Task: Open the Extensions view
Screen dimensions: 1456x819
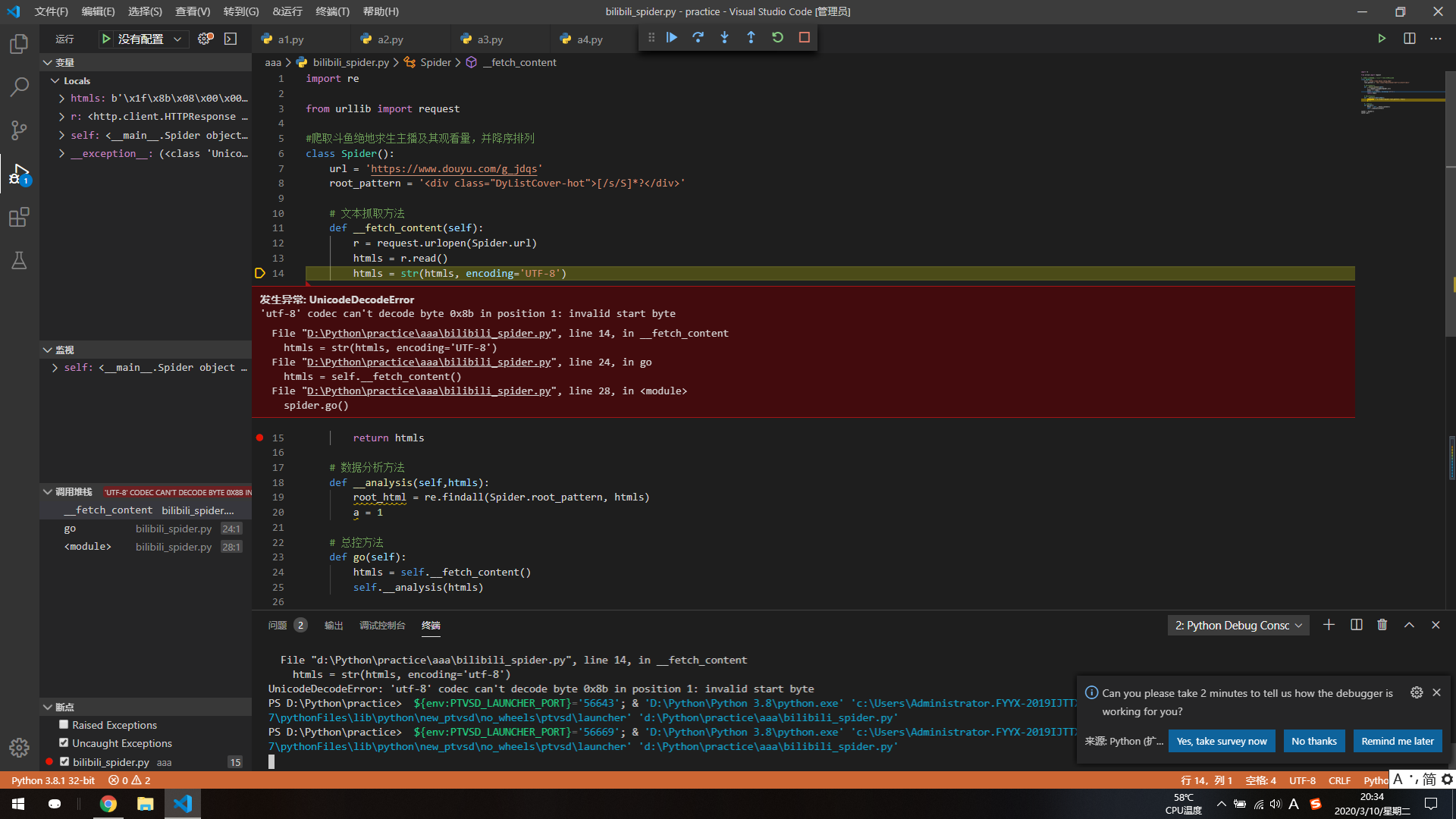Action: [19, 218]
